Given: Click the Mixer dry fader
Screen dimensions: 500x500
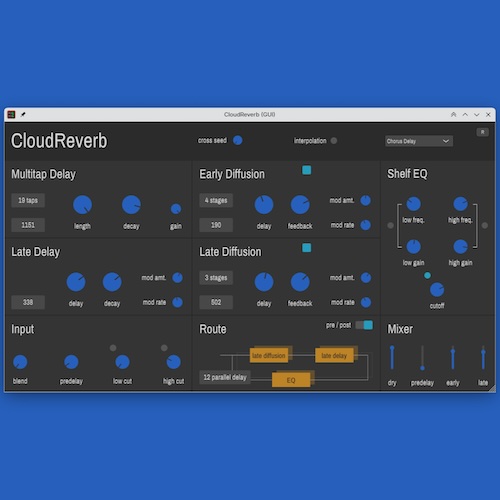Looking at the screenshot, I should click(x=392, y=358).
